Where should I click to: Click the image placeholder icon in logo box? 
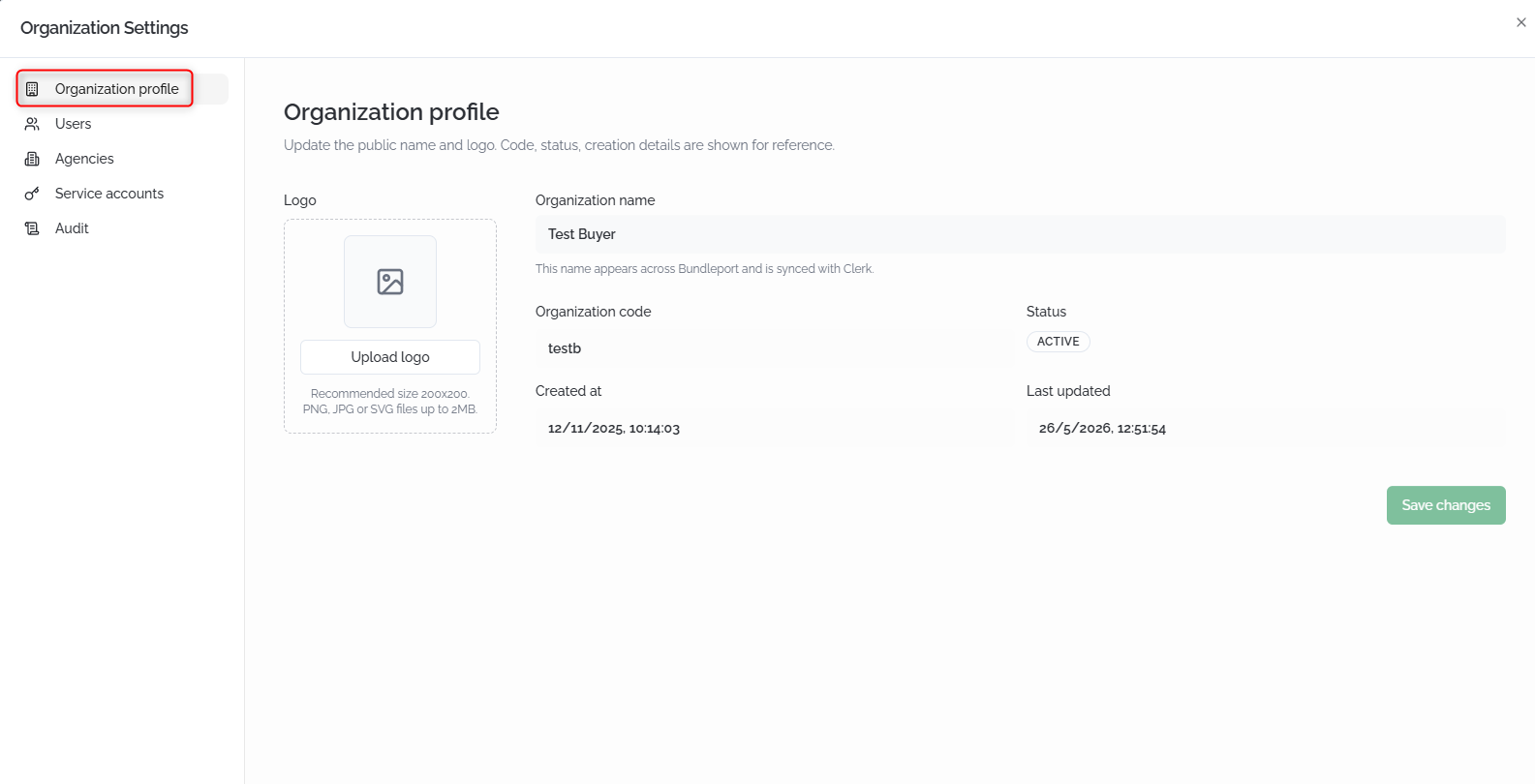point(390,282)
